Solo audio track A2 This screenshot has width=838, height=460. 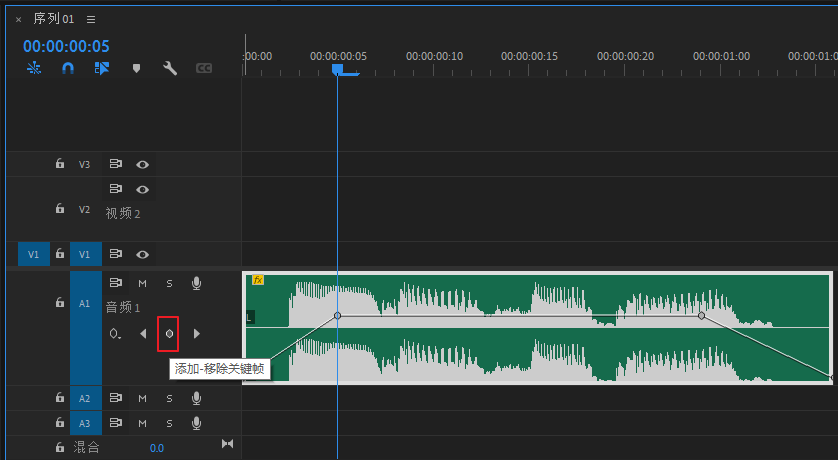169,398
